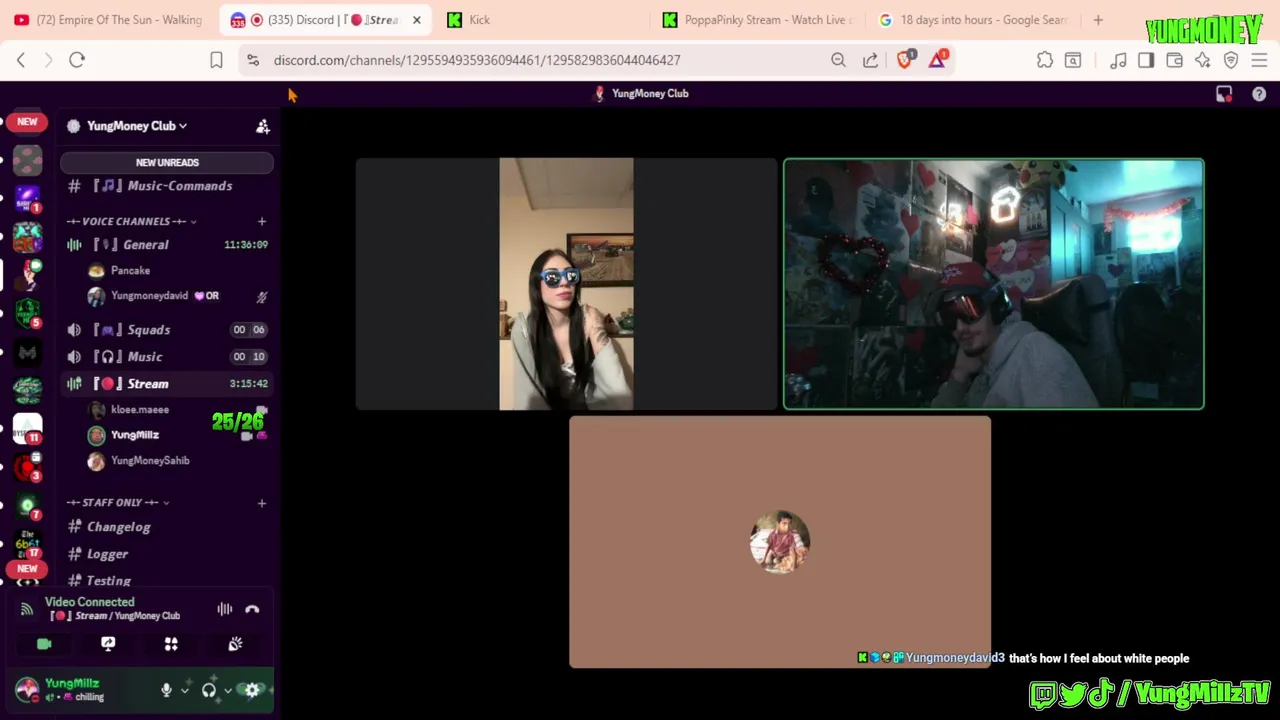Toggle camera in voice panel
The width and height of the screenshot is (1280, 720).
[44, 644]
